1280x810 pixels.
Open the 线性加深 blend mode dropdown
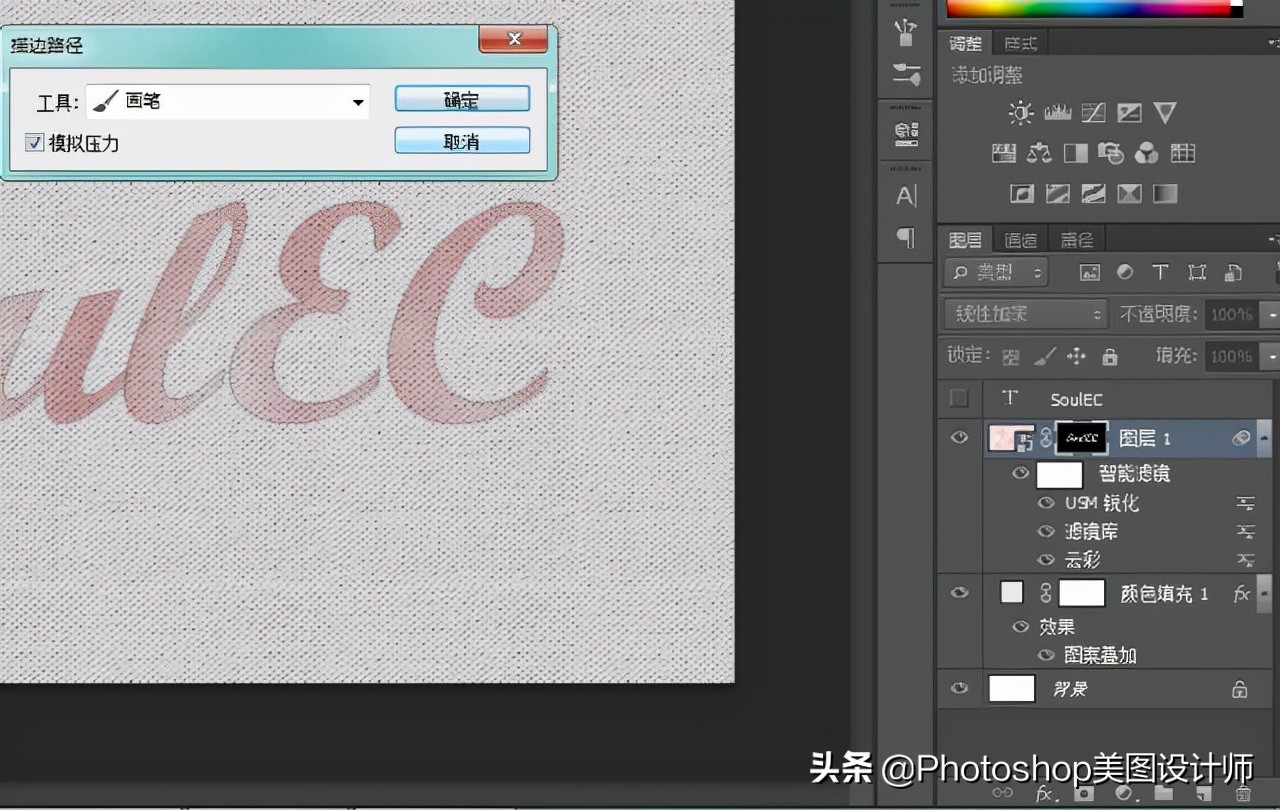click(x=1025, y=314)
